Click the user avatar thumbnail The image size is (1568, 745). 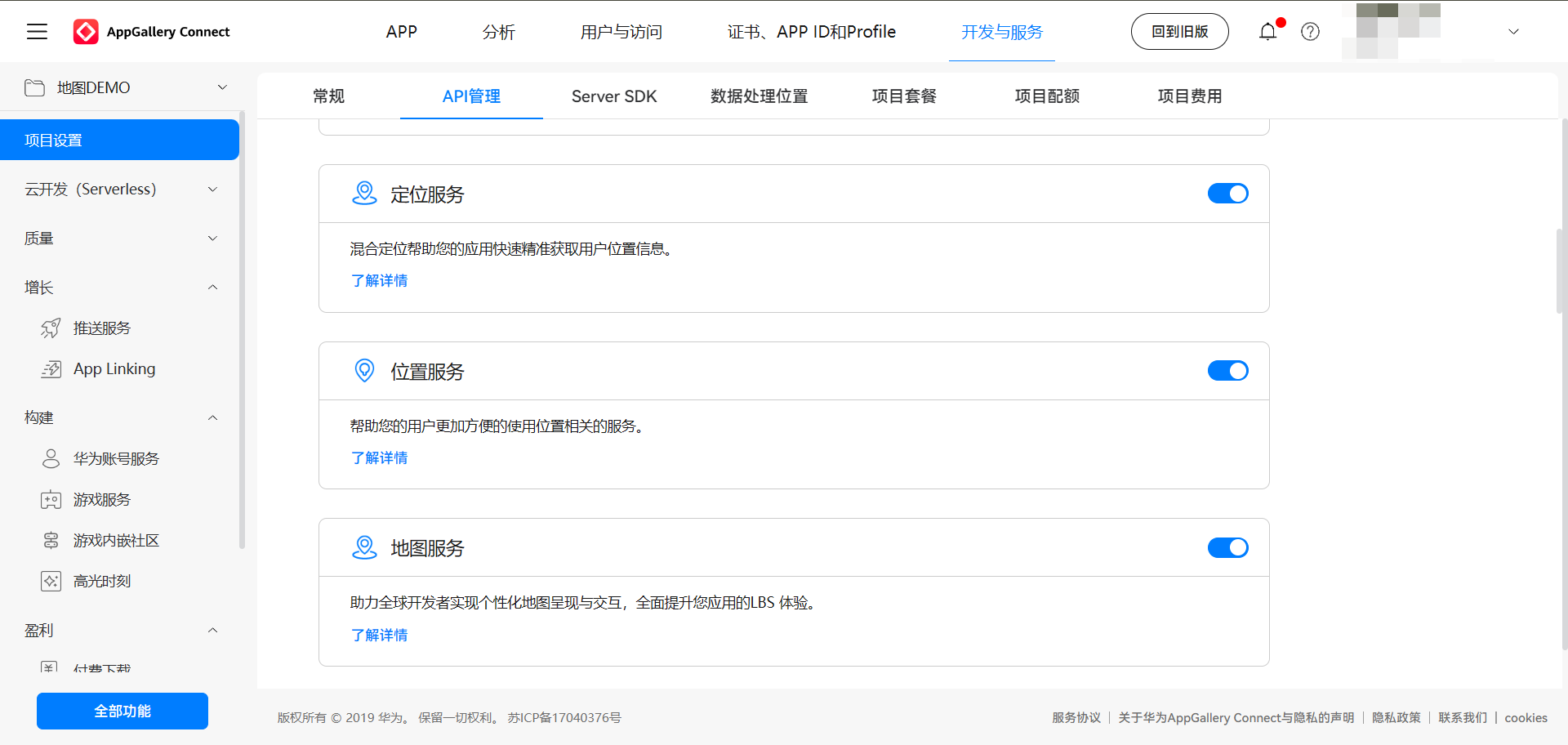click(x=1391, y=31)
